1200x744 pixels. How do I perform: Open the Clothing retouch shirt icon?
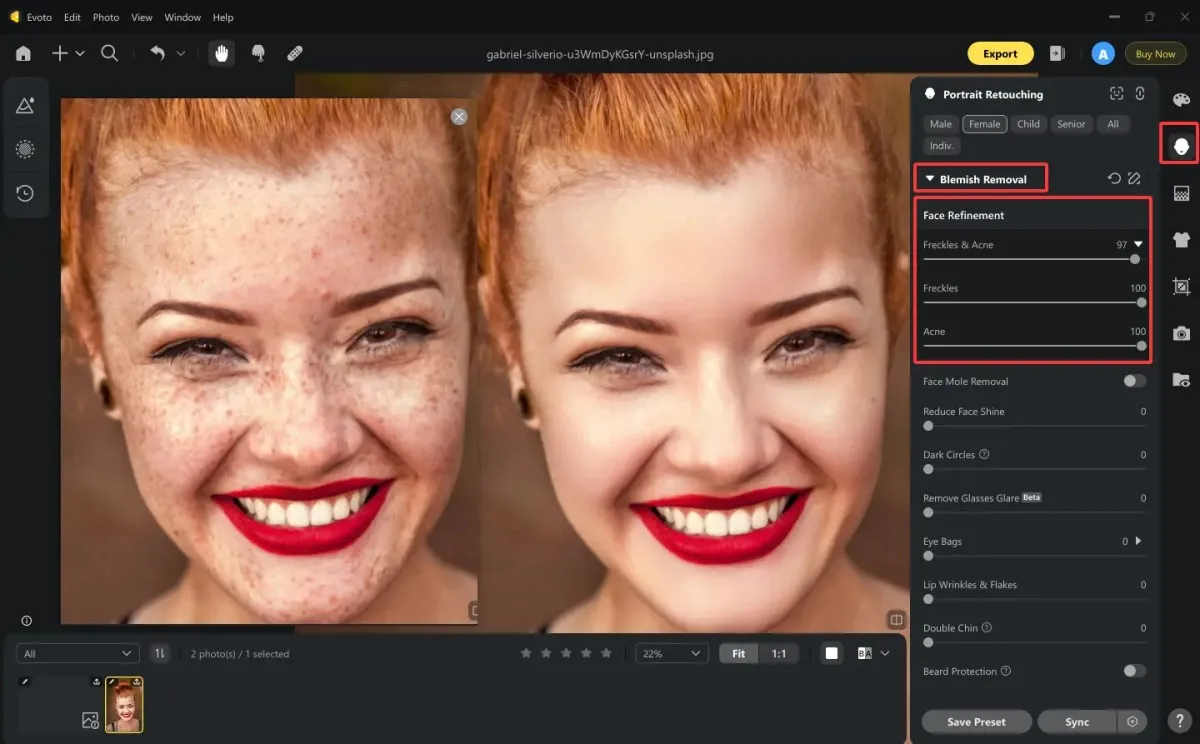coord(1181,239)
